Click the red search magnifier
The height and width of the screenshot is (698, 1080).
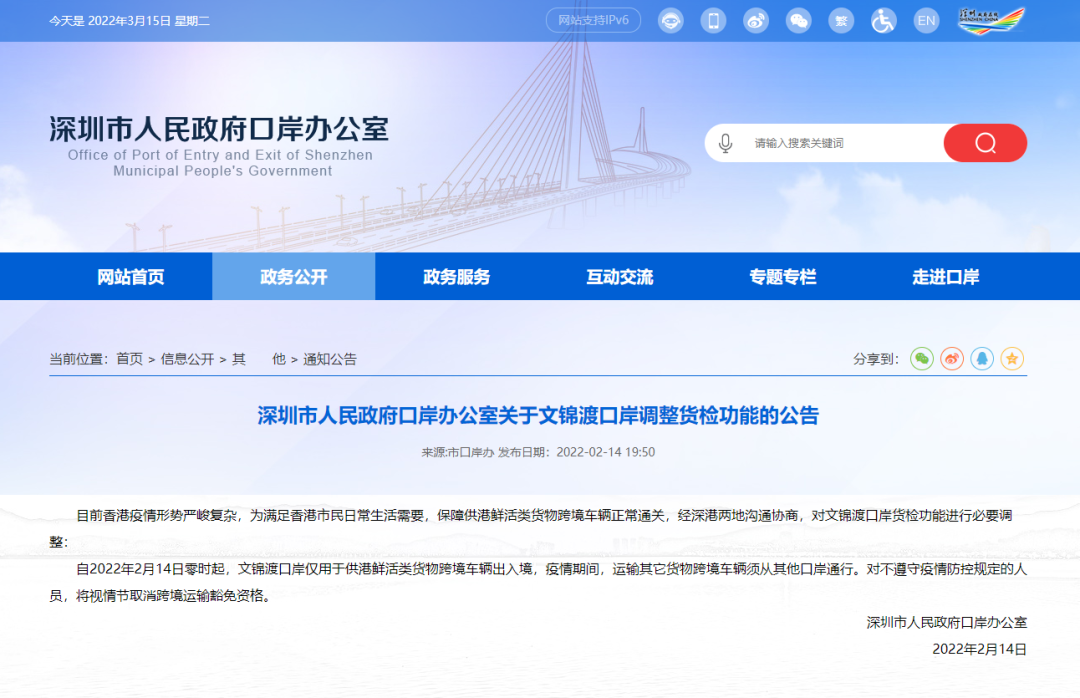(x=985, y=143)
